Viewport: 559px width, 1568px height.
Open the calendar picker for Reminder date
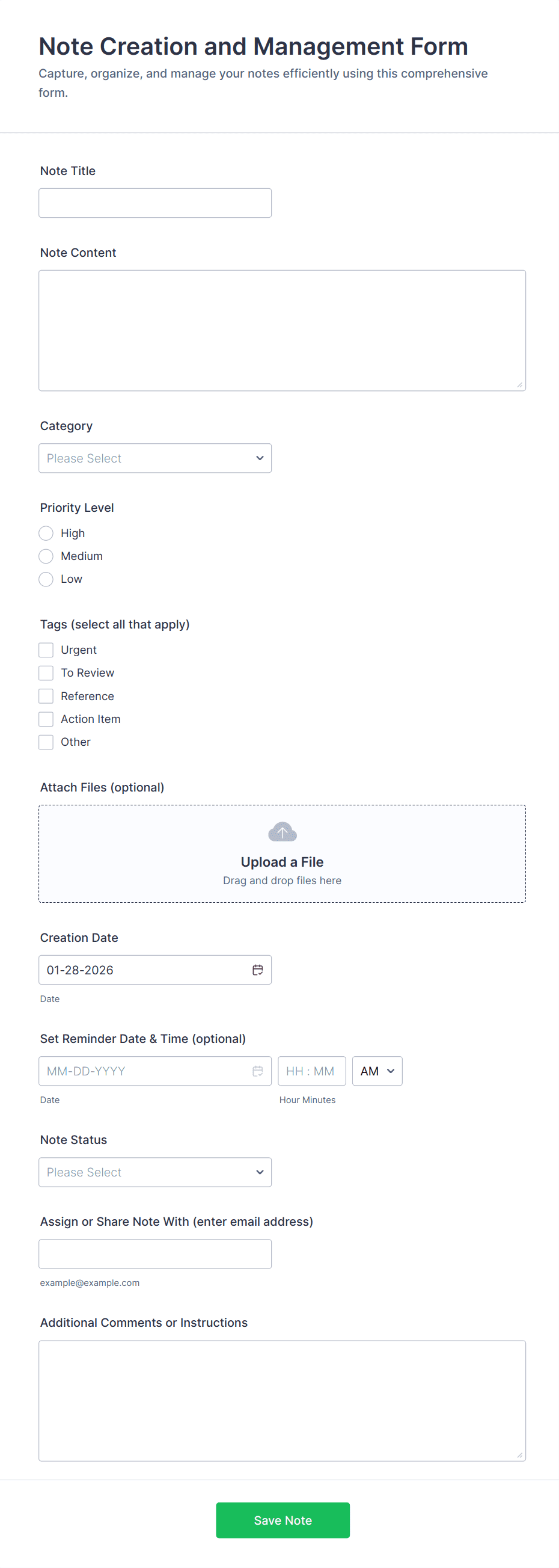[257, 1071]
